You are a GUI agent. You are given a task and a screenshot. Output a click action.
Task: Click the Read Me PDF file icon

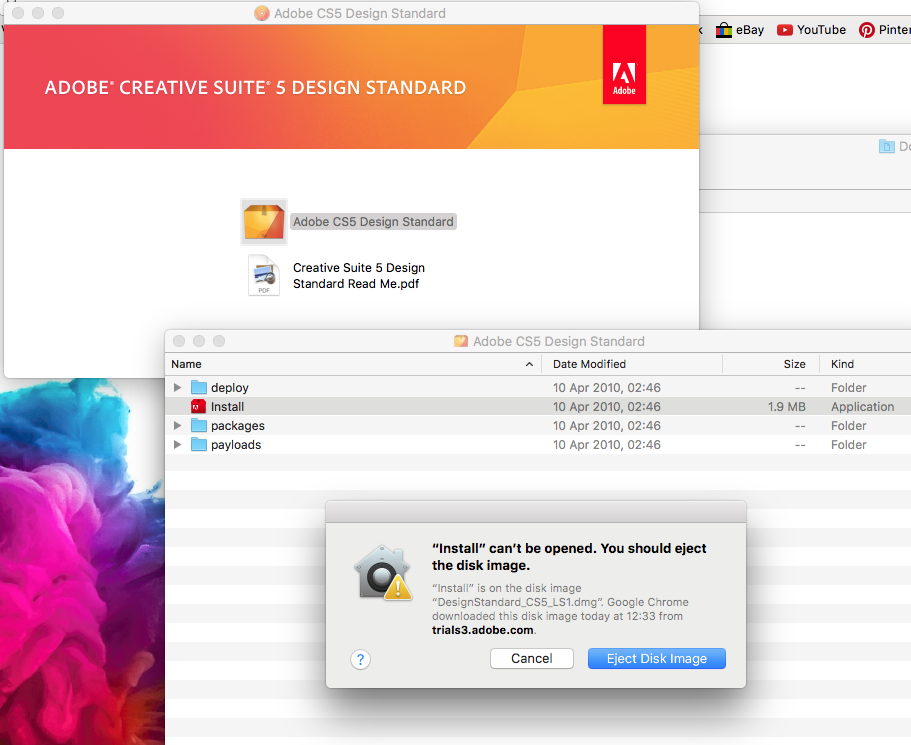tap(264, 275)
